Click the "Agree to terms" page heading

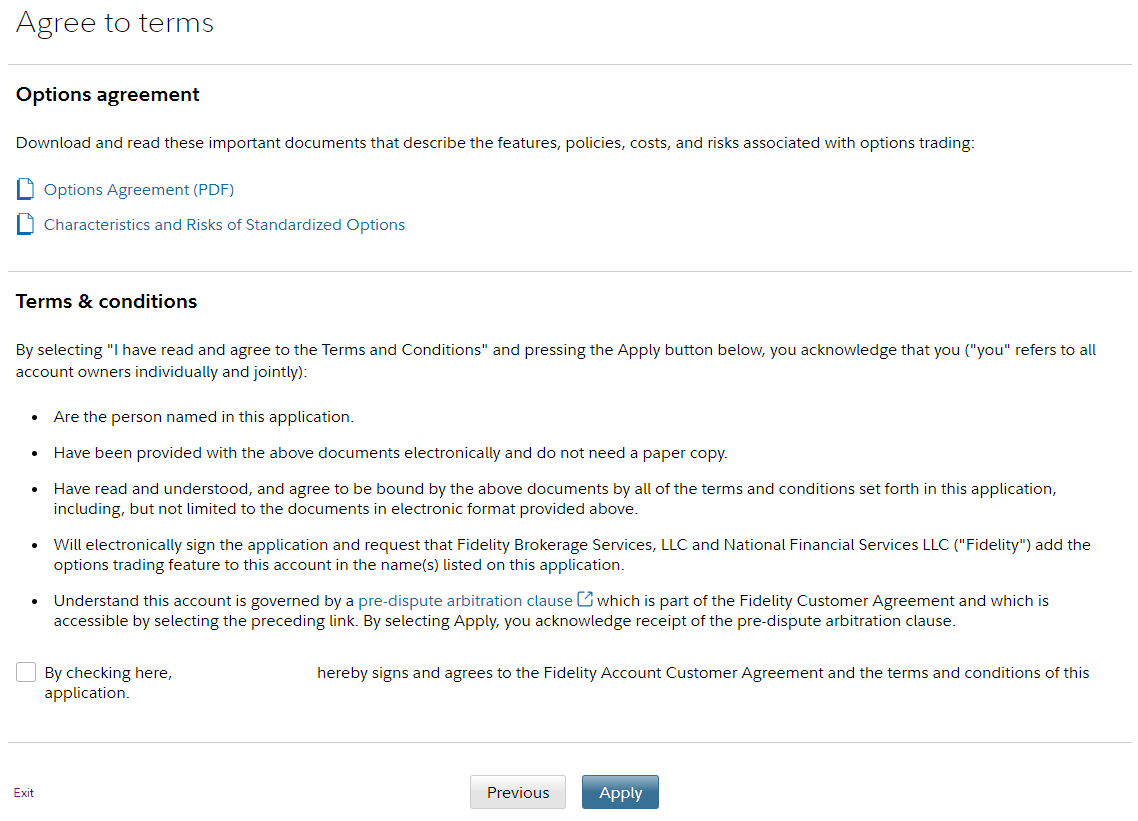115,23
